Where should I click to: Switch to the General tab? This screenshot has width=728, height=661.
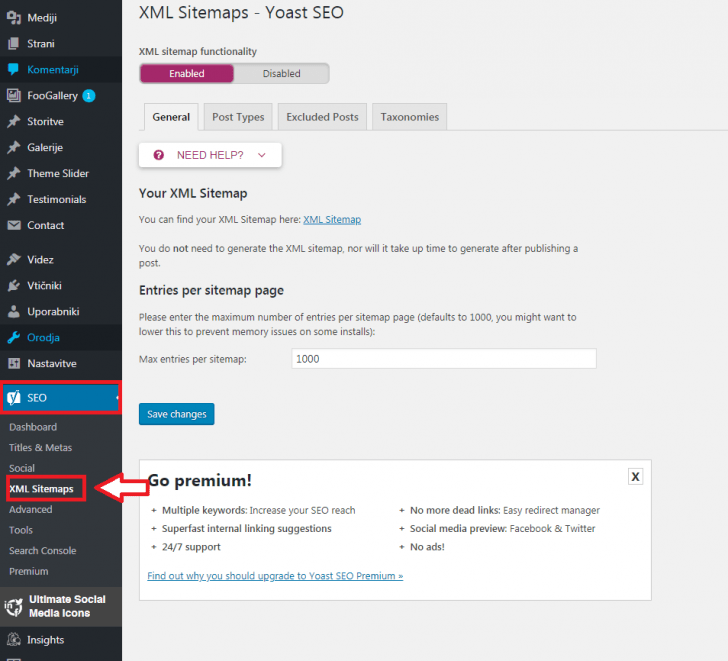point(171,117)
